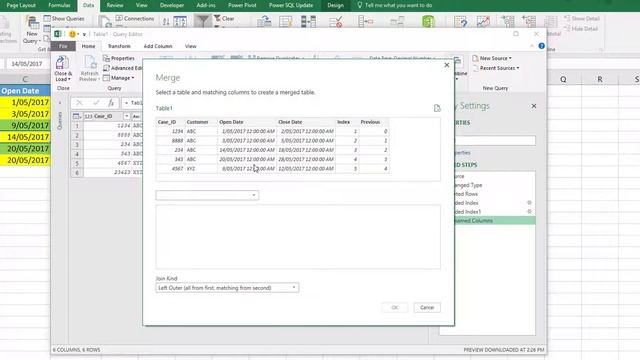Click Connections in Excel ribbon

(135, 18)
